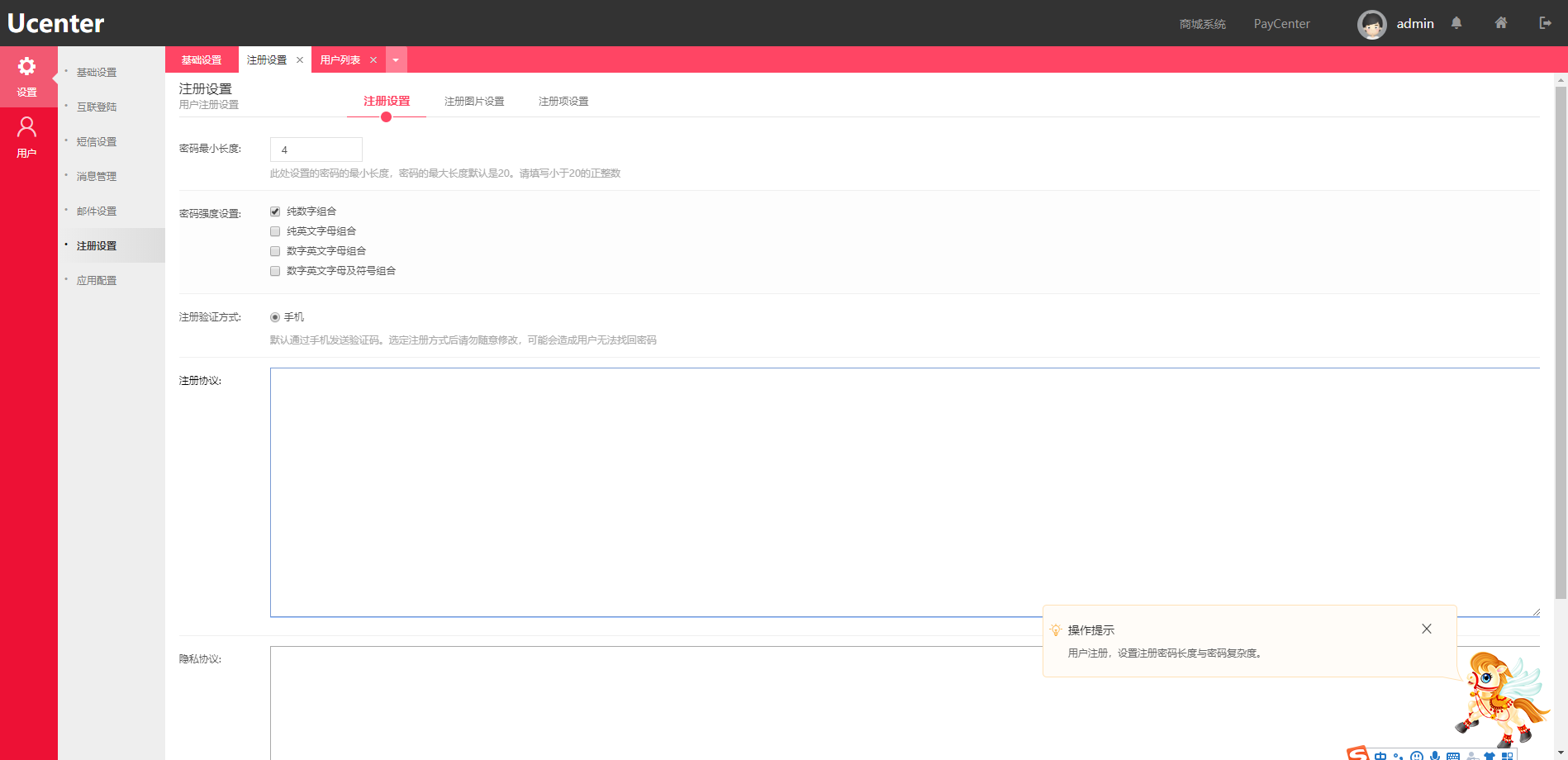Uncheck the 纯数字组合 checkbox

tap(275, 211)
